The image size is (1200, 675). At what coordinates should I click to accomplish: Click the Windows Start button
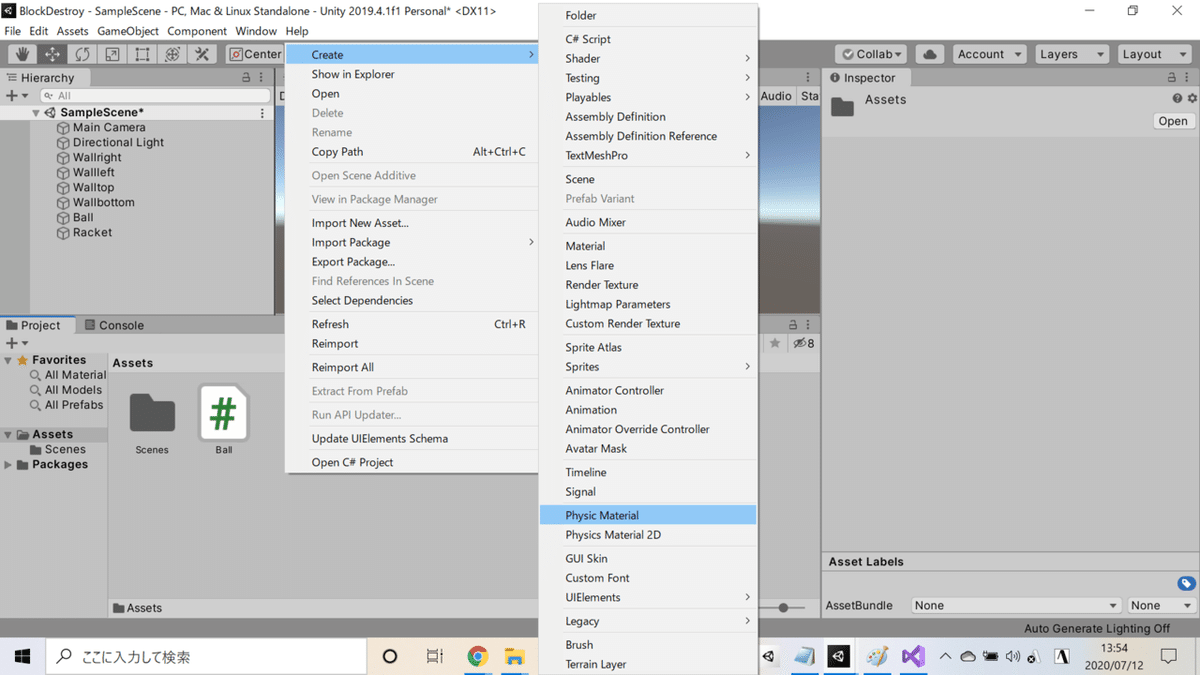pyautogui.click(x=22, y=657)
